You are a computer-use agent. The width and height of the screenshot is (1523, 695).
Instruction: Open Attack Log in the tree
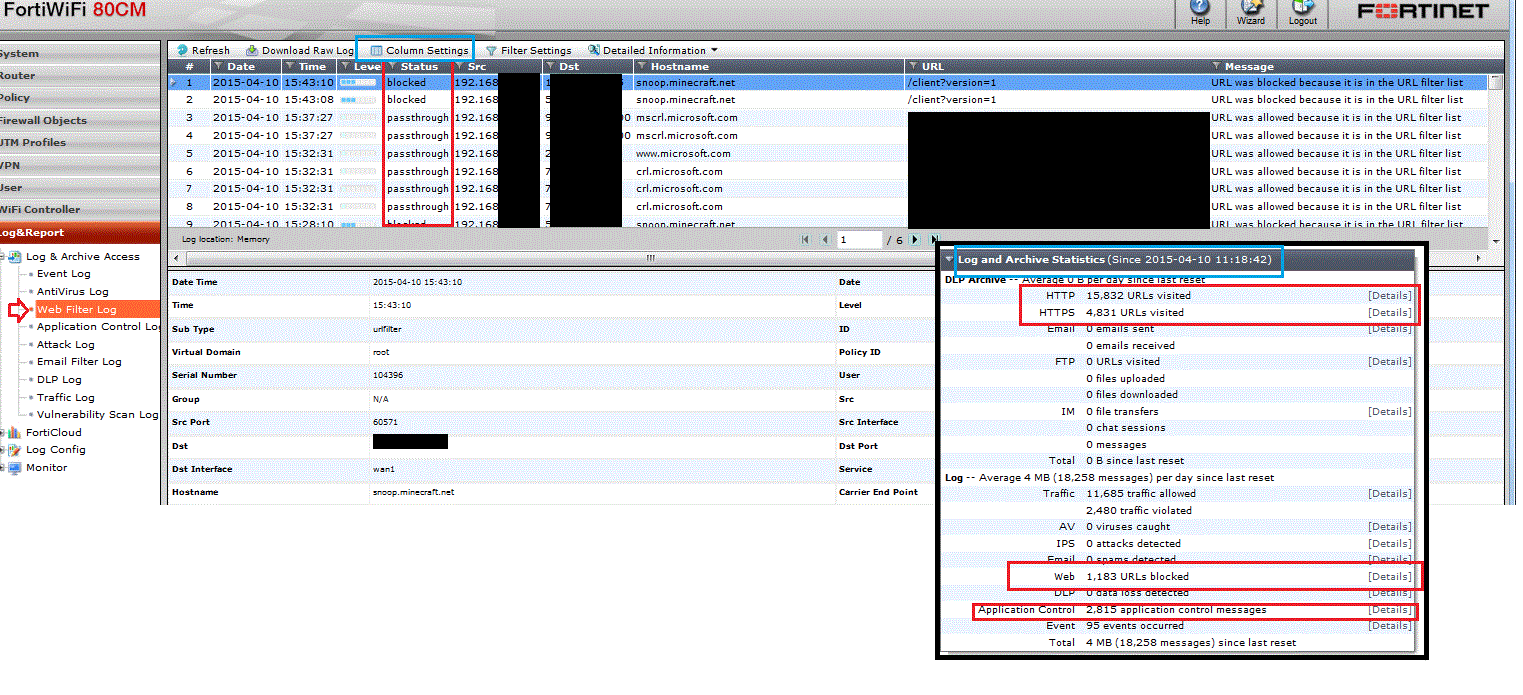pos(66,344)
